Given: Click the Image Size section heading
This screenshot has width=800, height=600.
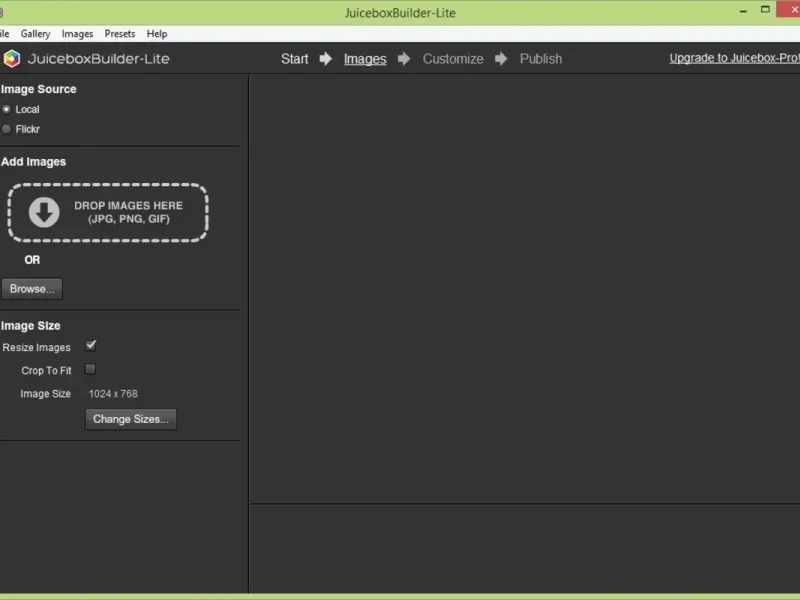Looking at the screenshot, I should coord(31,326).
